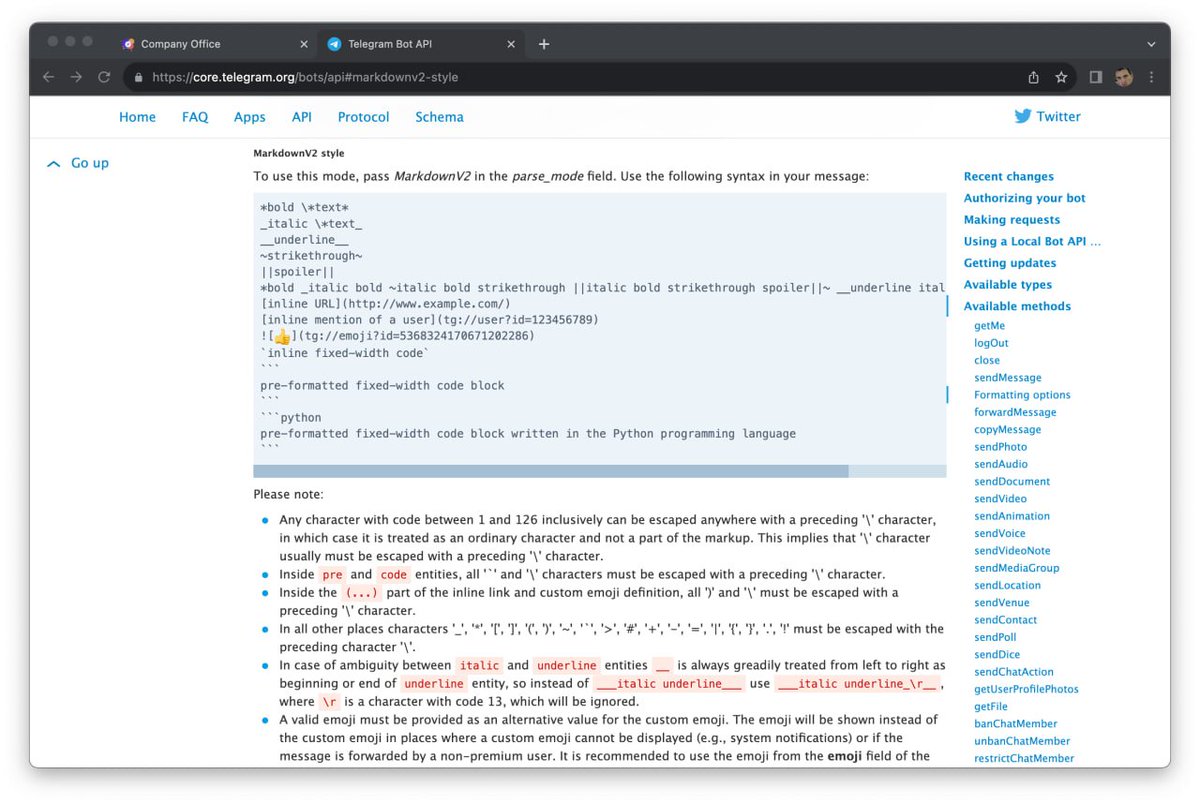Image resolution: width=1200 pixels, height=804 pixels.
Task: Open the Home nav item
Action: [137, 117]
